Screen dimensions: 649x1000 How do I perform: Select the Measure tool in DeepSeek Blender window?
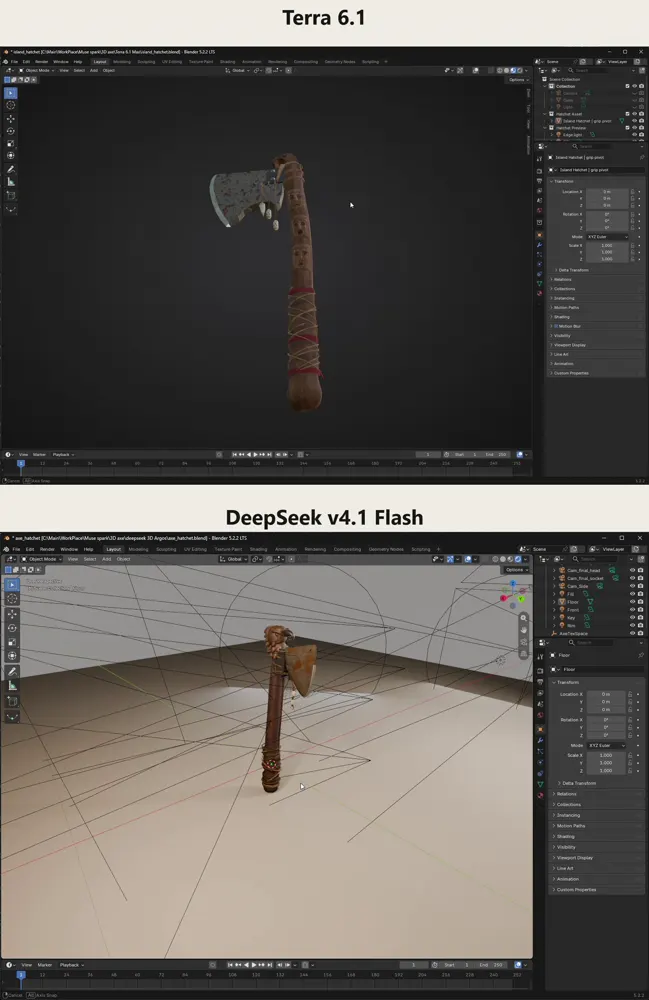[12, 686]
